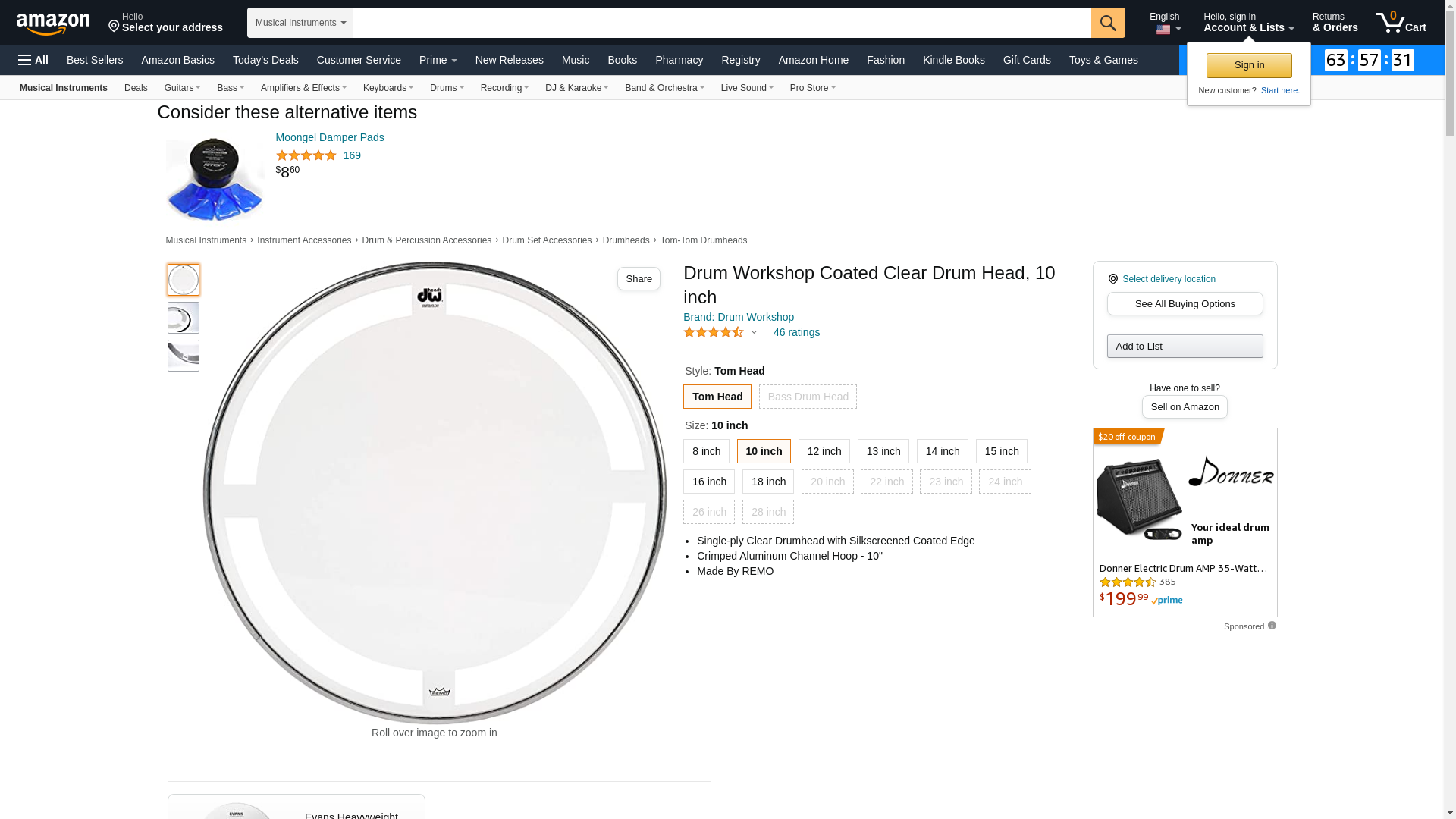The image size is (1456, 819).
Task: Click the Moongel Damper Pads star rating
Action: [x=306, y=155]
